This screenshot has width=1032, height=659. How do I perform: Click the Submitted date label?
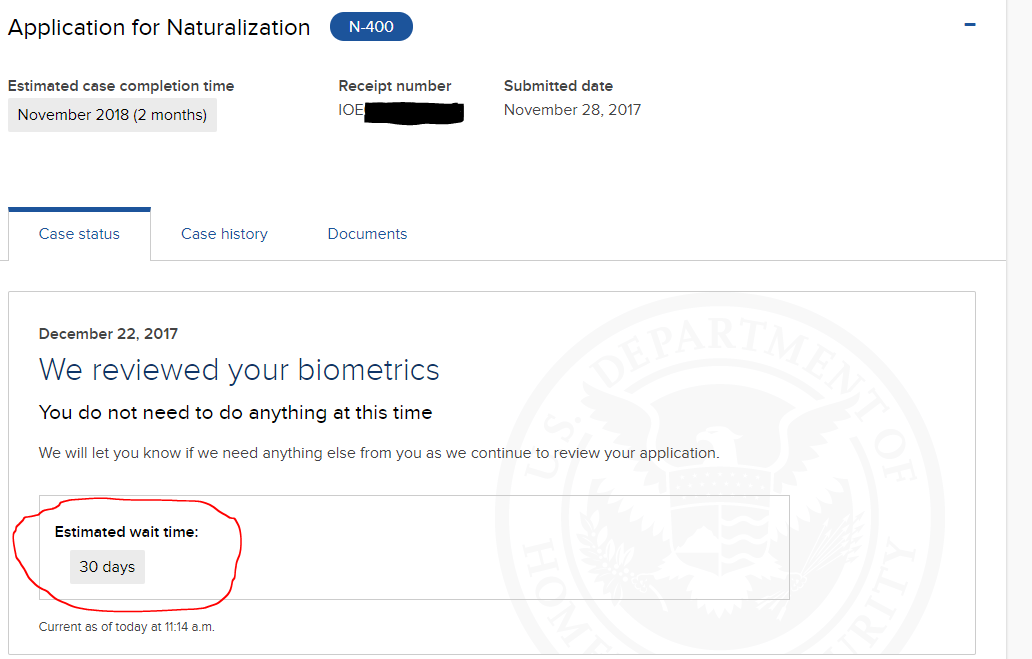pos(558,86)
